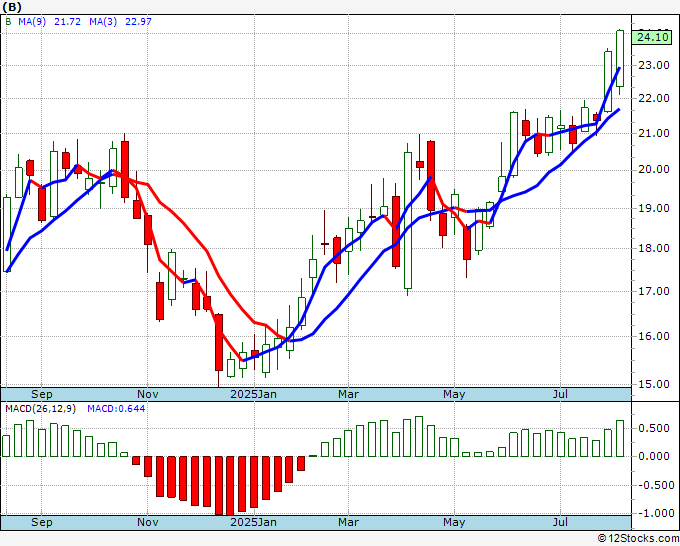
Task: Select the MA(9) legend label
Action: pyautogui.click(x=32, y=22)
